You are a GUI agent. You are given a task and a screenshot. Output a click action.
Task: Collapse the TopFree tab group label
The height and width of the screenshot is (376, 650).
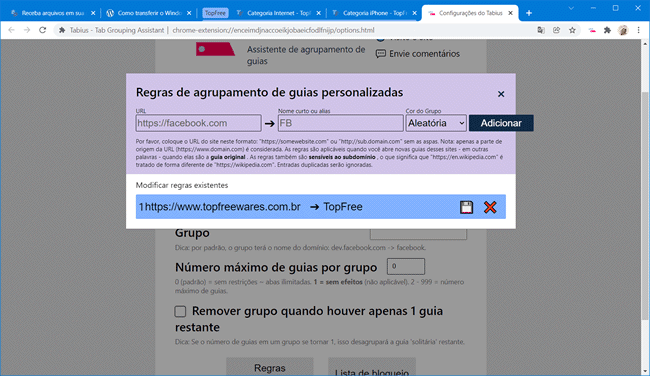pyautogui.click(x=215, y=13)
